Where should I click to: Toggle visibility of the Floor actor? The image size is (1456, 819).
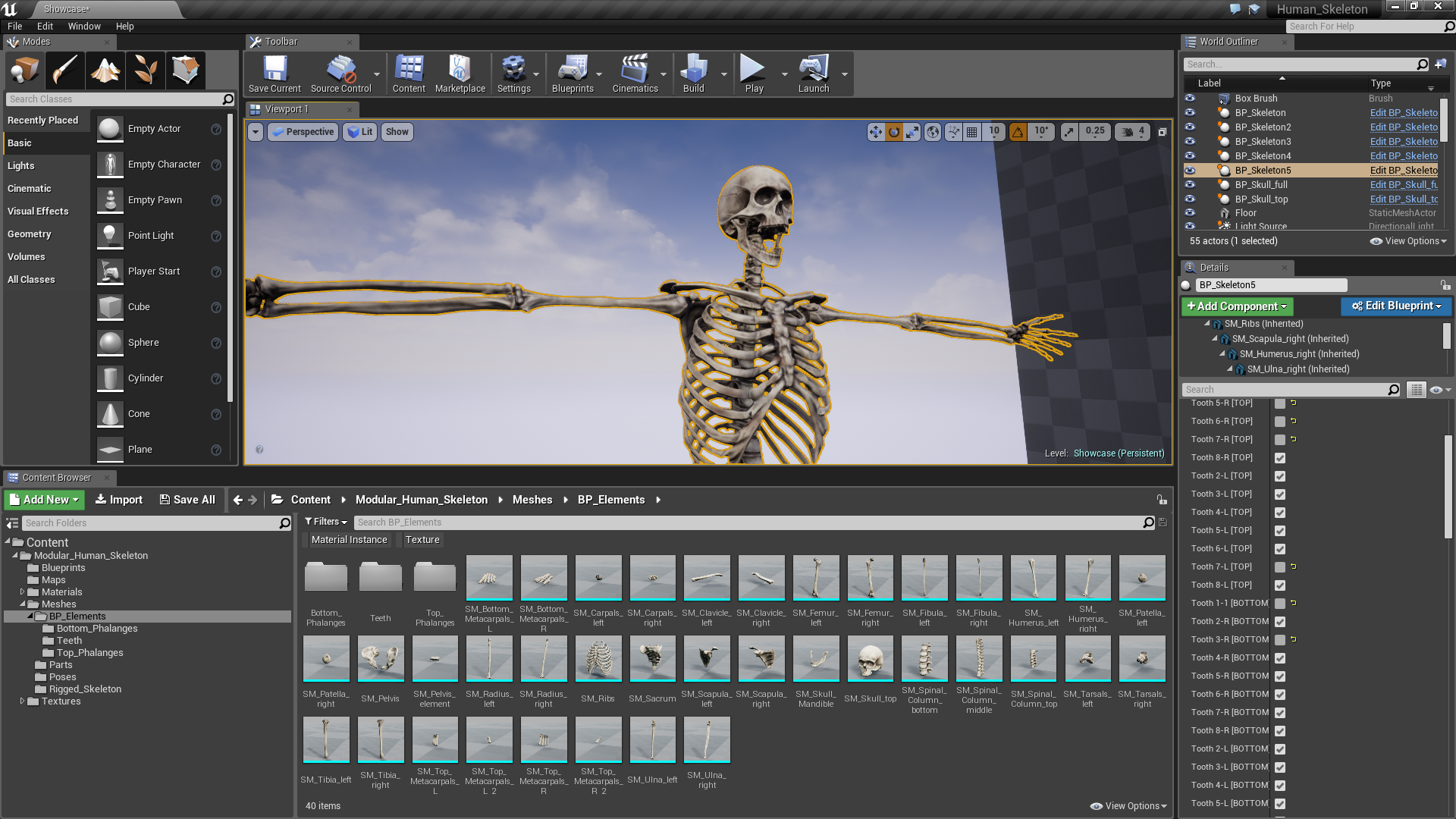click(1190, 213)
